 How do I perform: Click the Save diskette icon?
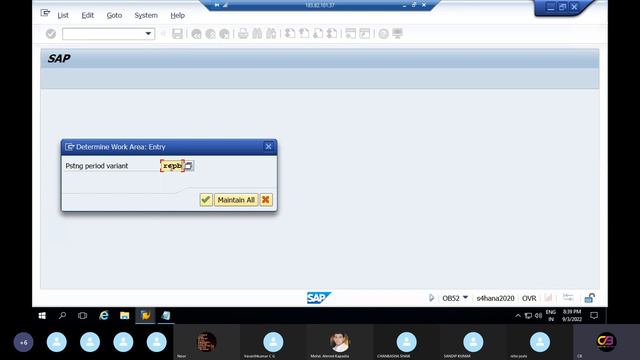click(x=177, y=33)
